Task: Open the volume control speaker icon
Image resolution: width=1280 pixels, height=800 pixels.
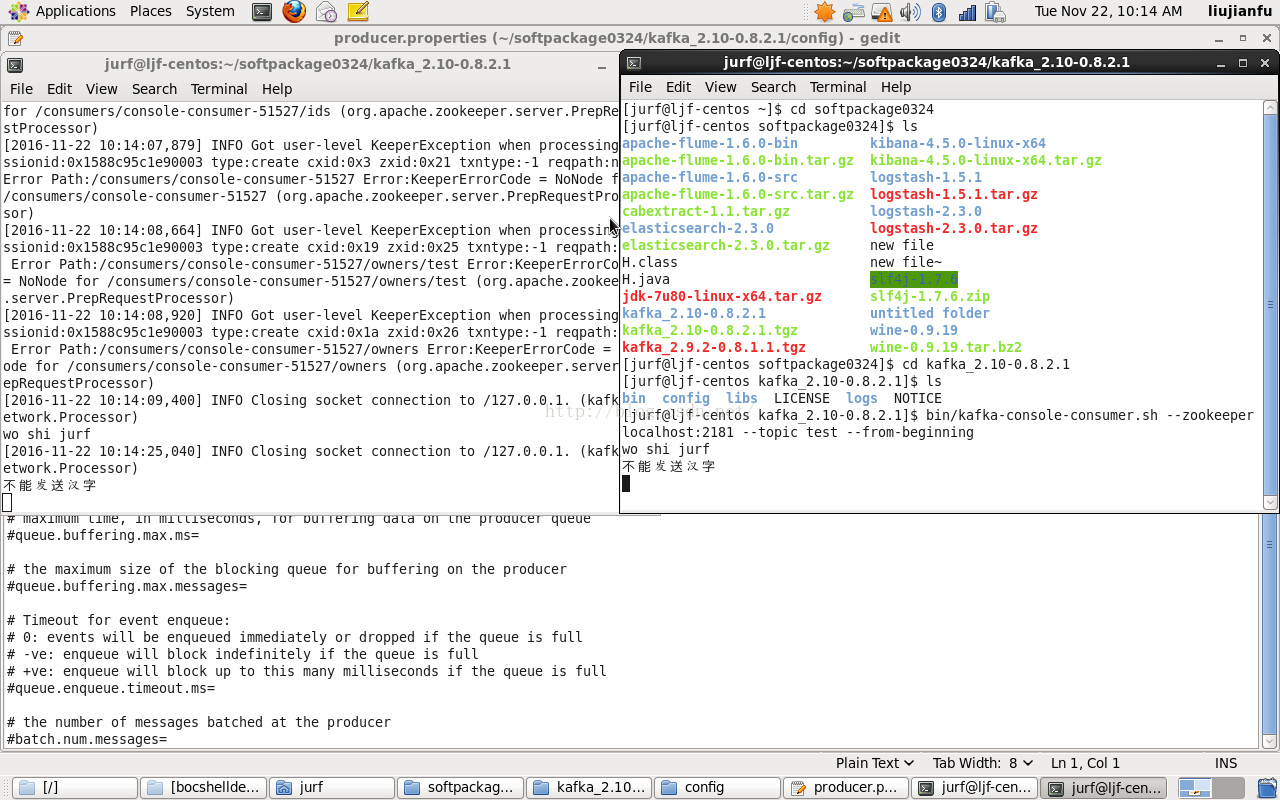Action: click(x=910, y=12)
